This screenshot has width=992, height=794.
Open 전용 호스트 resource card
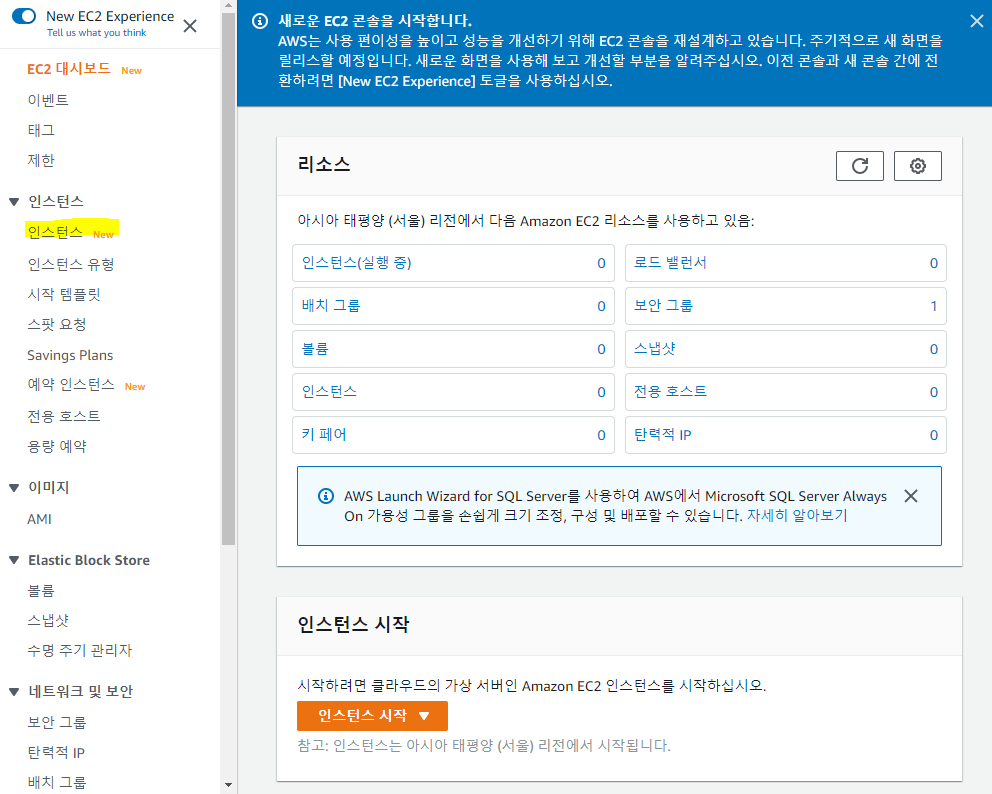tap(786, 392)
